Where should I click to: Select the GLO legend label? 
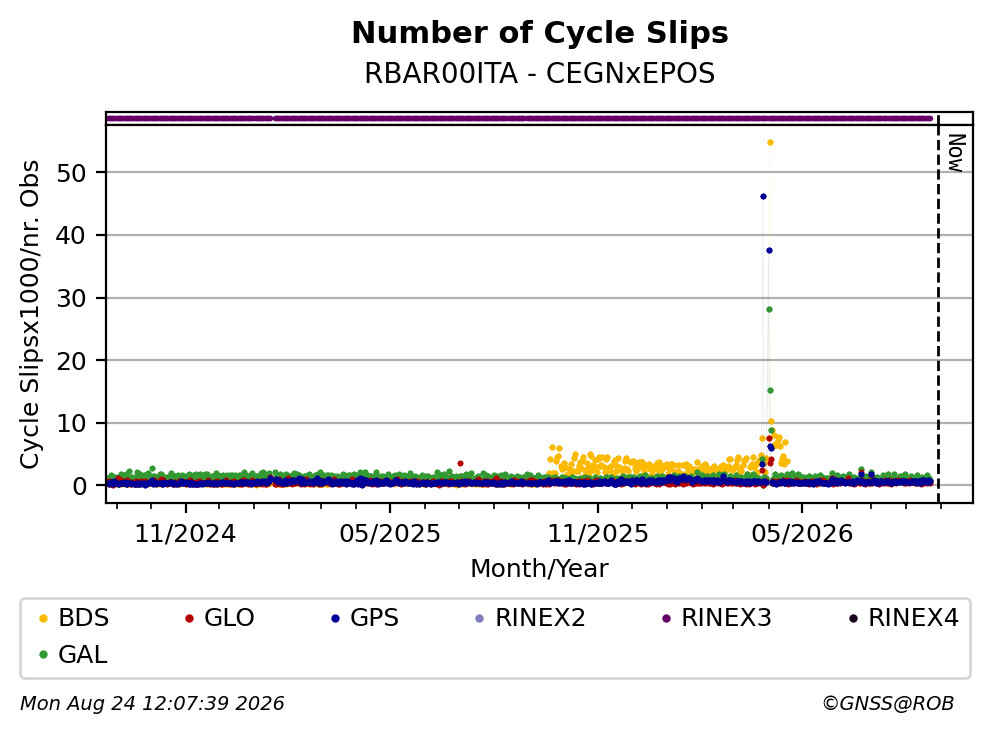pos(229,618)
